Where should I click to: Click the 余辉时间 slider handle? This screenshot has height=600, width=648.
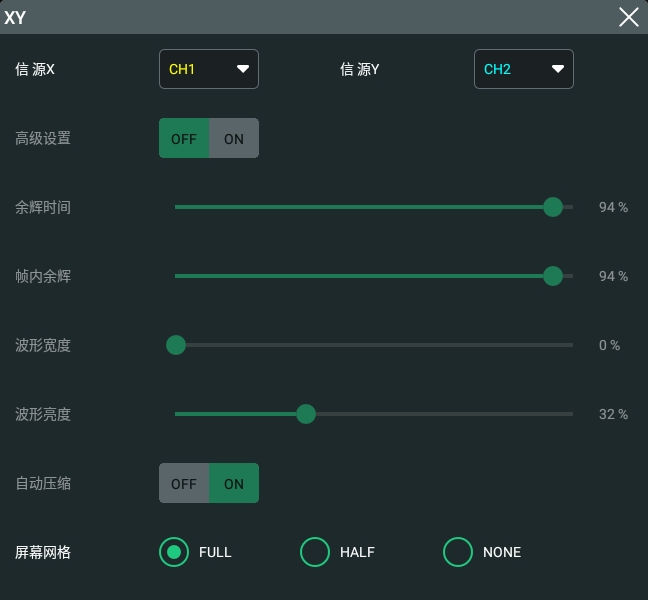click(x=553, y=207)
